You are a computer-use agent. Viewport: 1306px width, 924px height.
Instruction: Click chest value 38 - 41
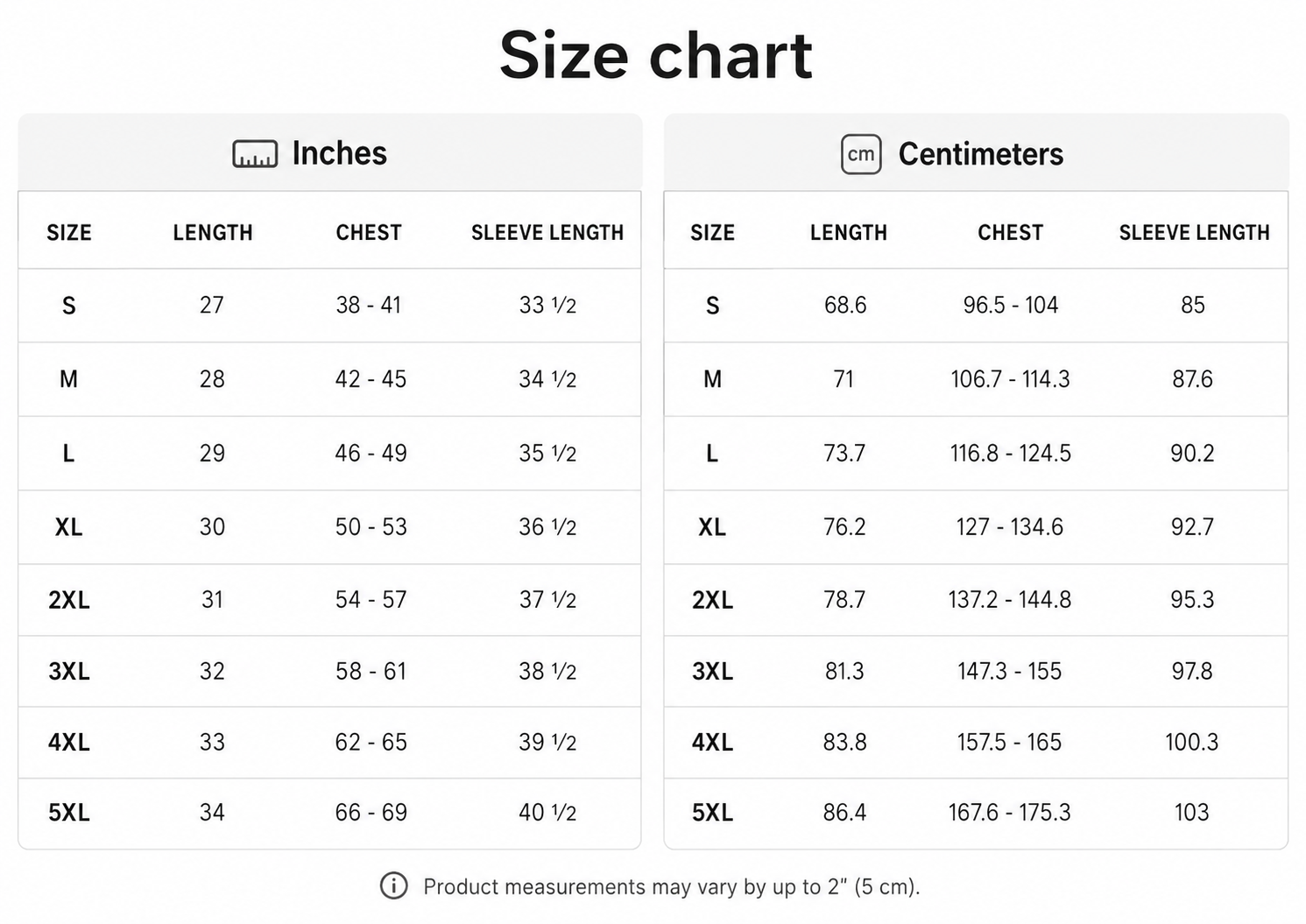tap(369, 305)
